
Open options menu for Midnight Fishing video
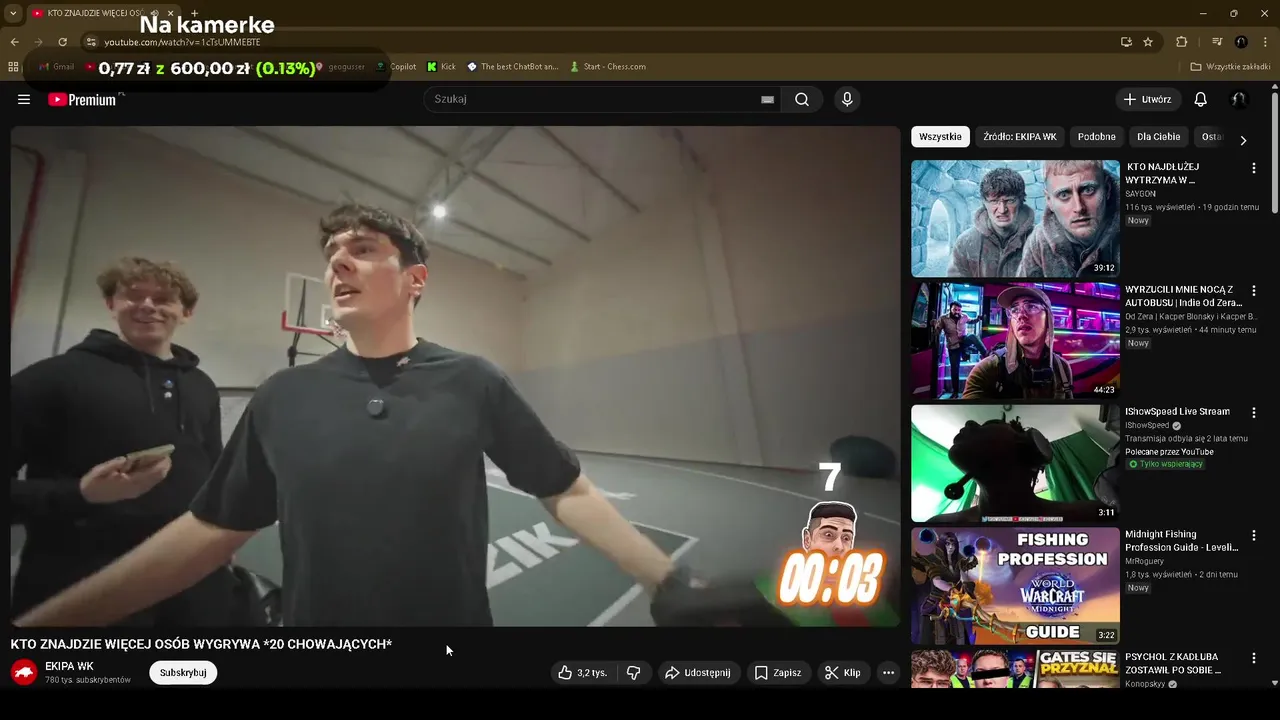pyautogui.click(x=1254, y=535)
